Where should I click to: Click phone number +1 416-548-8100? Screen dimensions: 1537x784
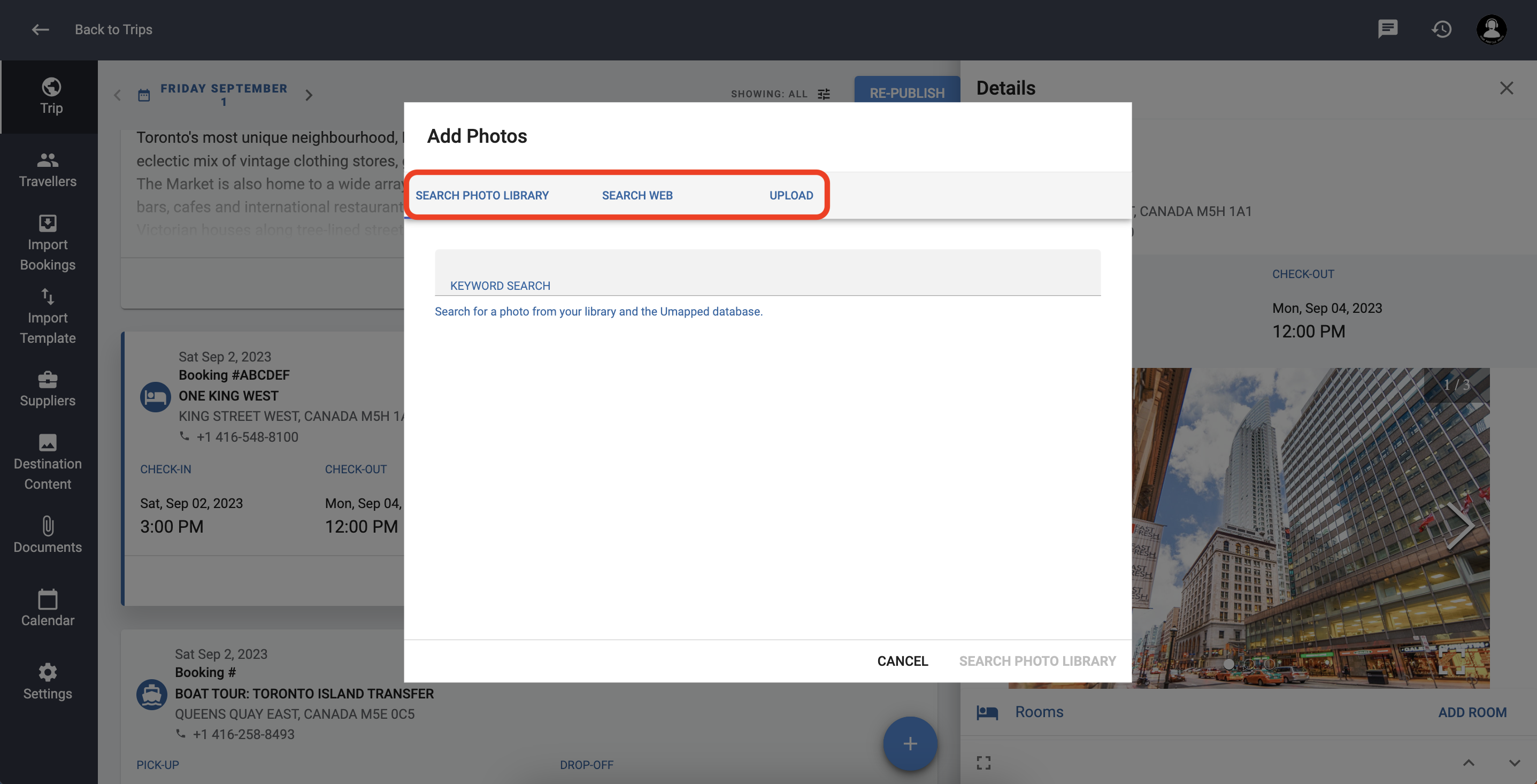point(247,437)
